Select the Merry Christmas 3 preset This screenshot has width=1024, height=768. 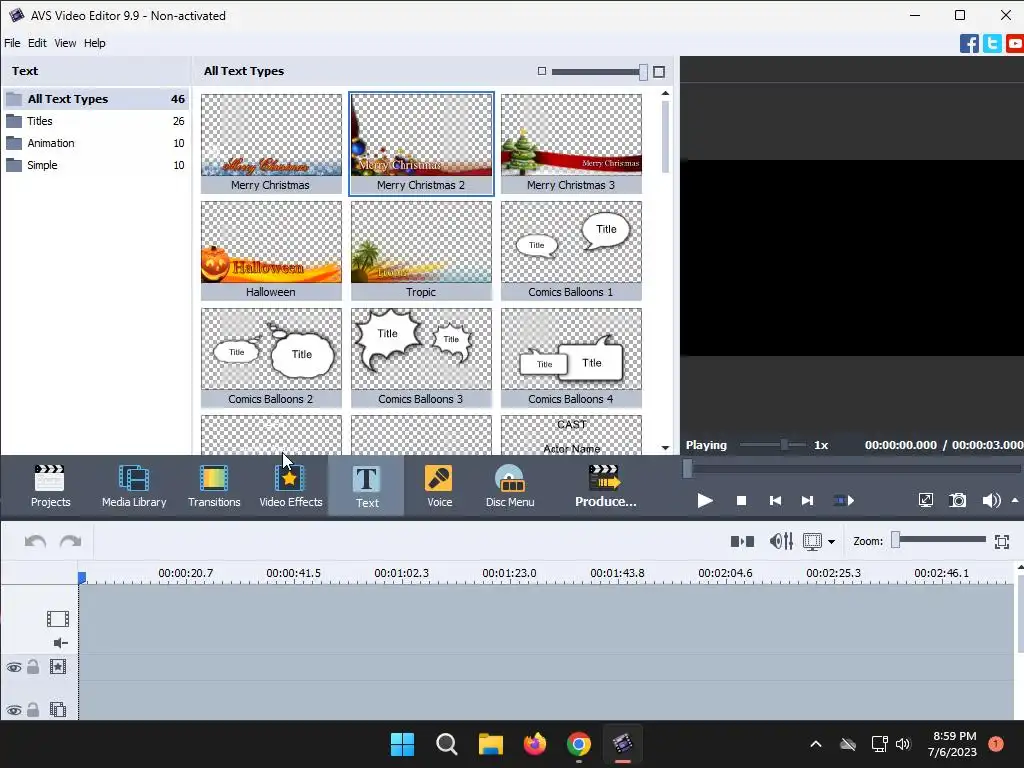[x=571, y=144]
